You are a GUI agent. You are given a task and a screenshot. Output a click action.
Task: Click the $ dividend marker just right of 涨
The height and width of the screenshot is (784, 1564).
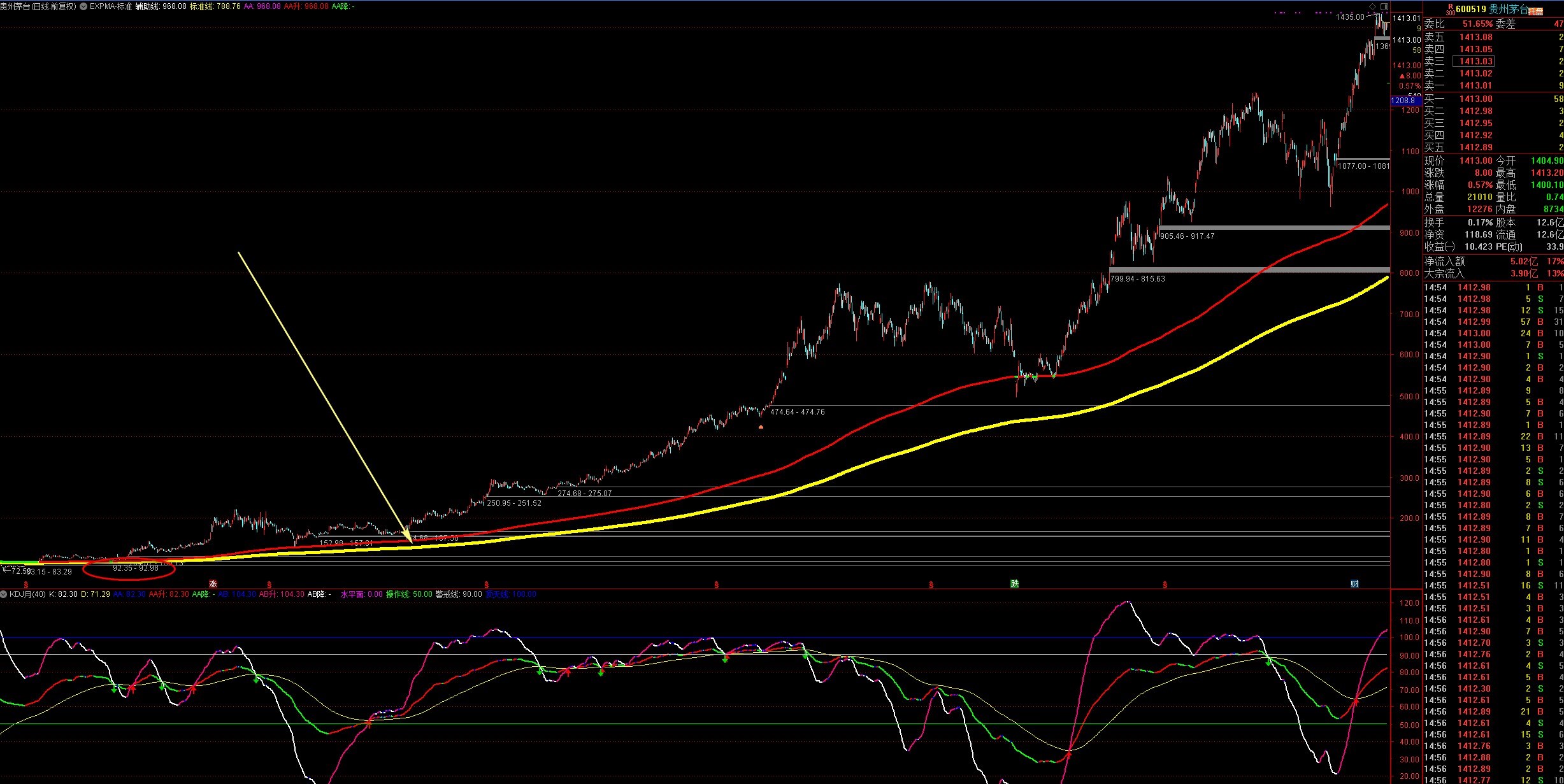click(x=269, y=584)
